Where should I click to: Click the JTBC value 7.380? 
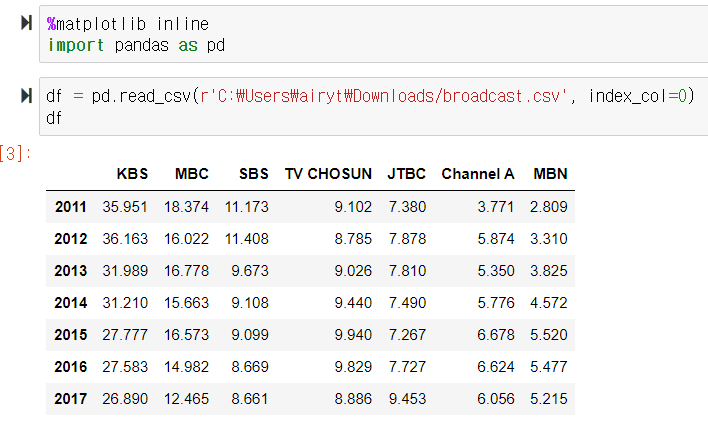pyautogui.click(x=407, y=207)
